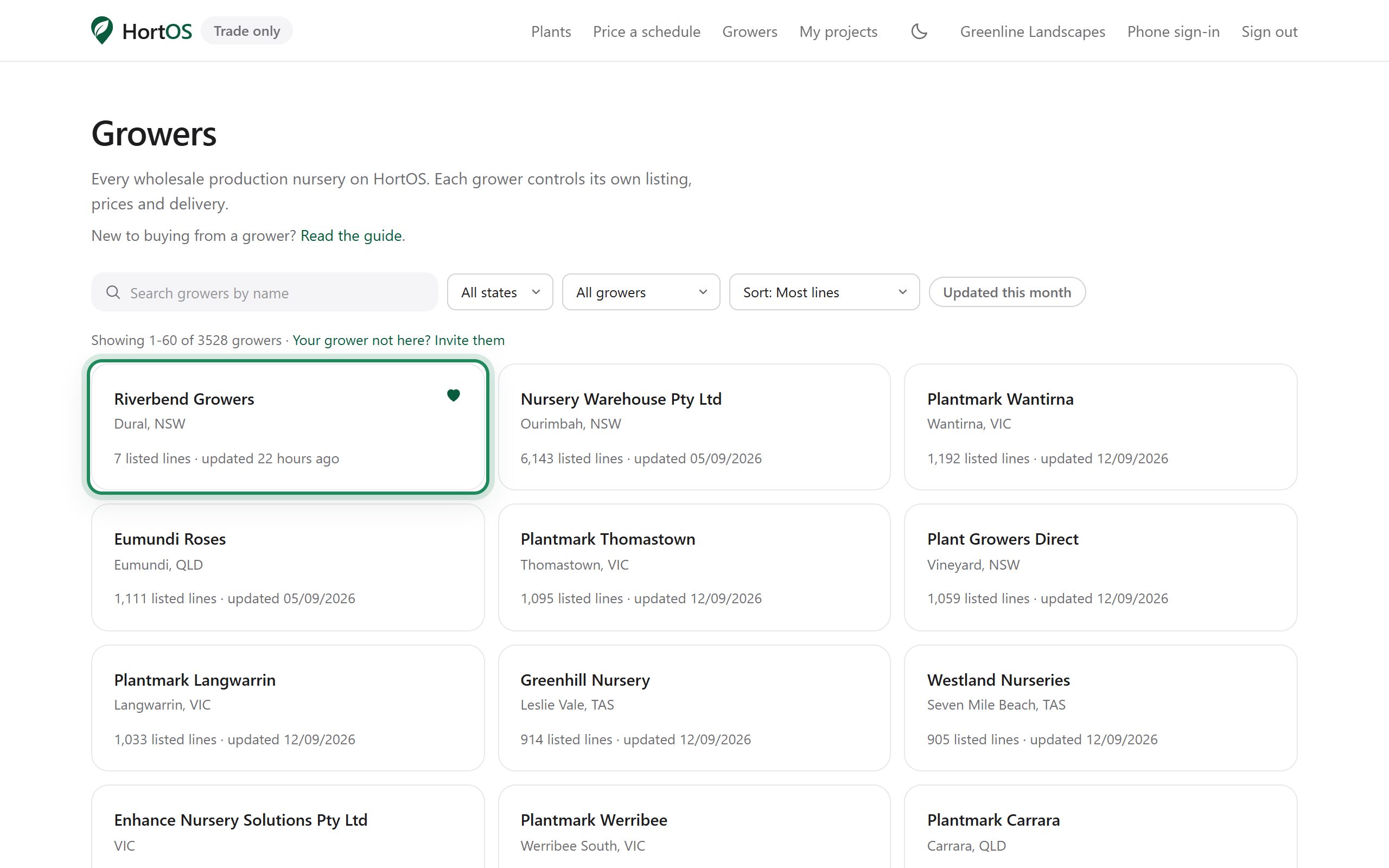Click "6,143 listed lines" on Nursery Warehouse
Viewport: 1389px width, 868px height.
click(x=571, y=459)
